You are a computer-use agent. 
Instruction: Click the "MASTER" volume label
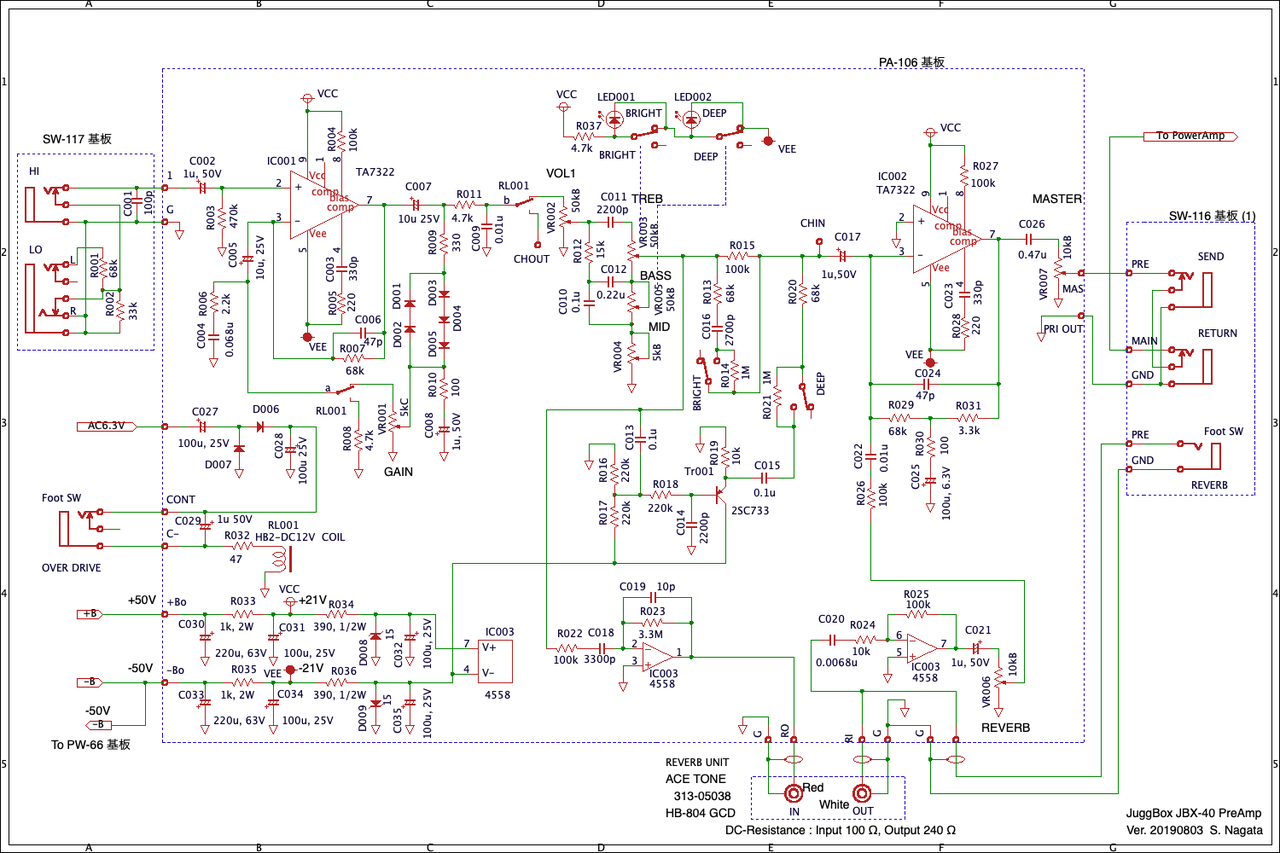pyautogui.click(x=1057, y=198)
